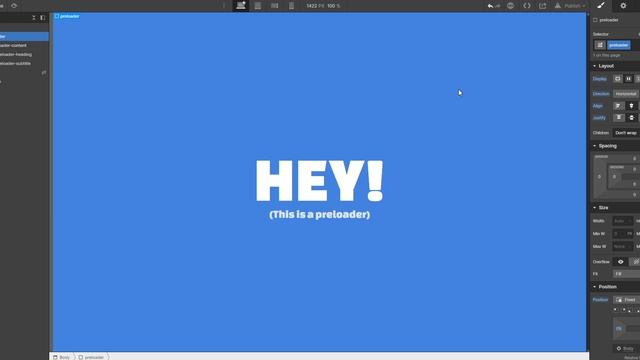Image resolution: width=640 pixels, height=360 pixels.
Task: Click the preloader class in Selector field
Action: click(x=618, y=45)
